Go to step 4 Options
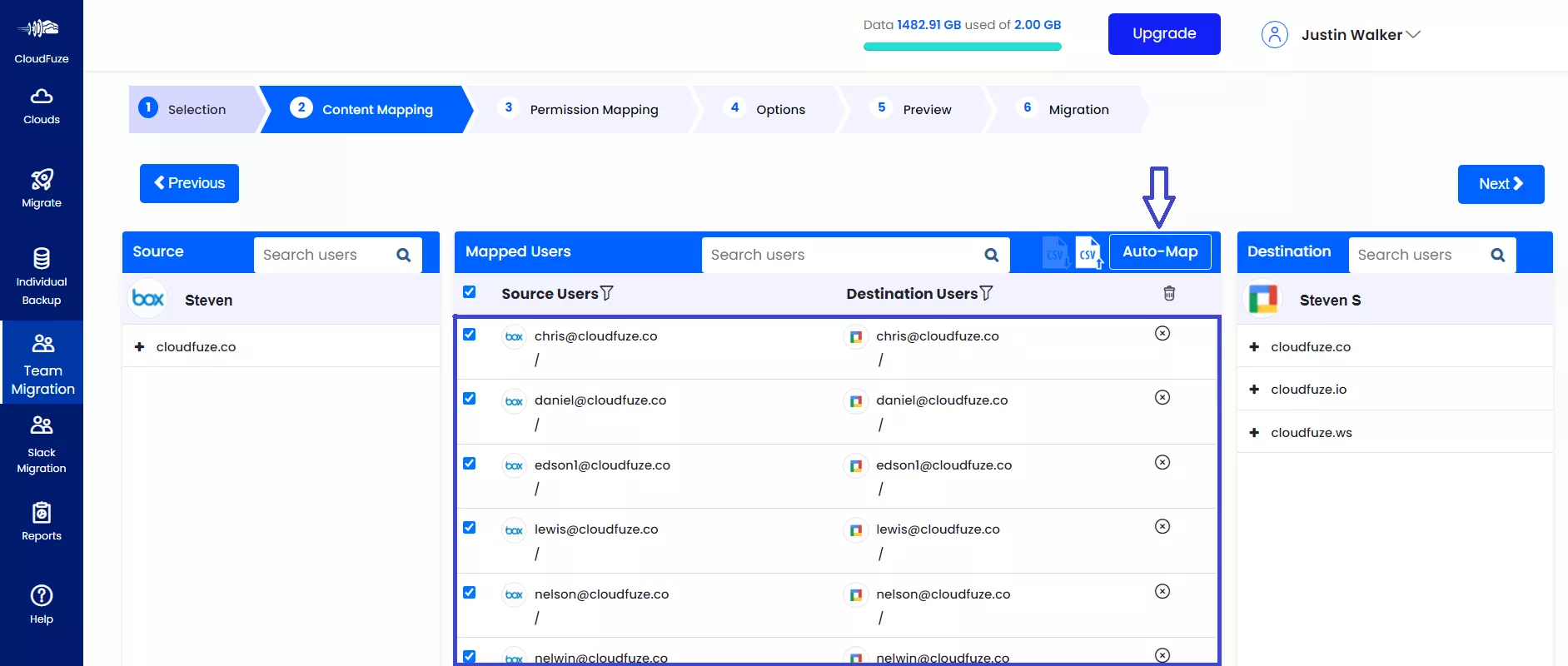 (768, 109)
